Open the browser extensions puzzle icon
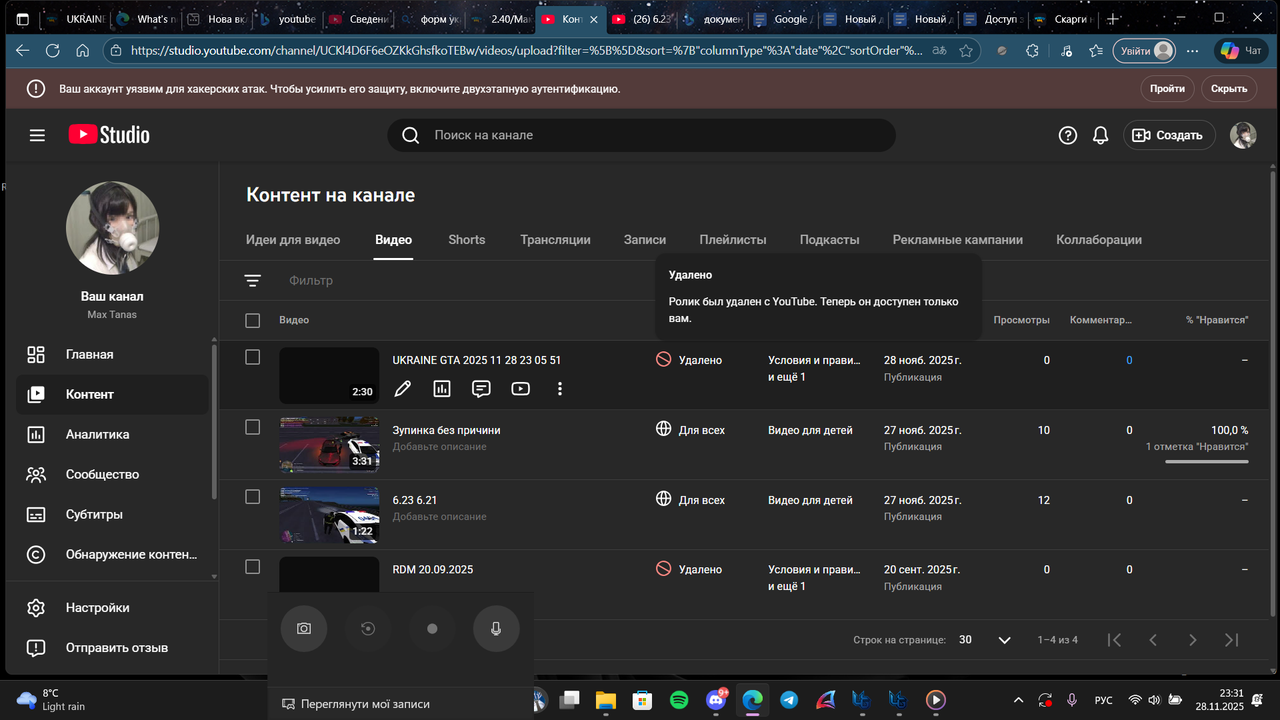The width and height of the screenshot is (1280, 720). (x=1034, y=51)
